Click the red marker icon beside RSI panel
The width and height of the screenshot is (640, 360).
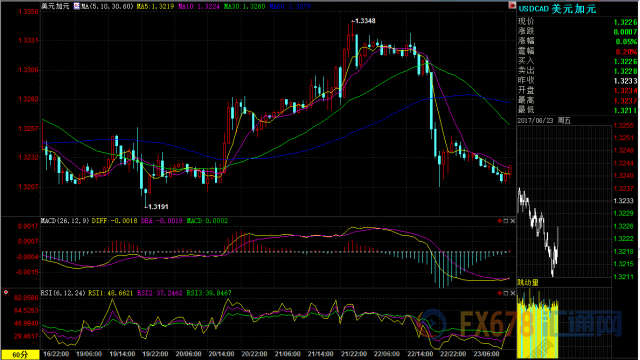6,292
